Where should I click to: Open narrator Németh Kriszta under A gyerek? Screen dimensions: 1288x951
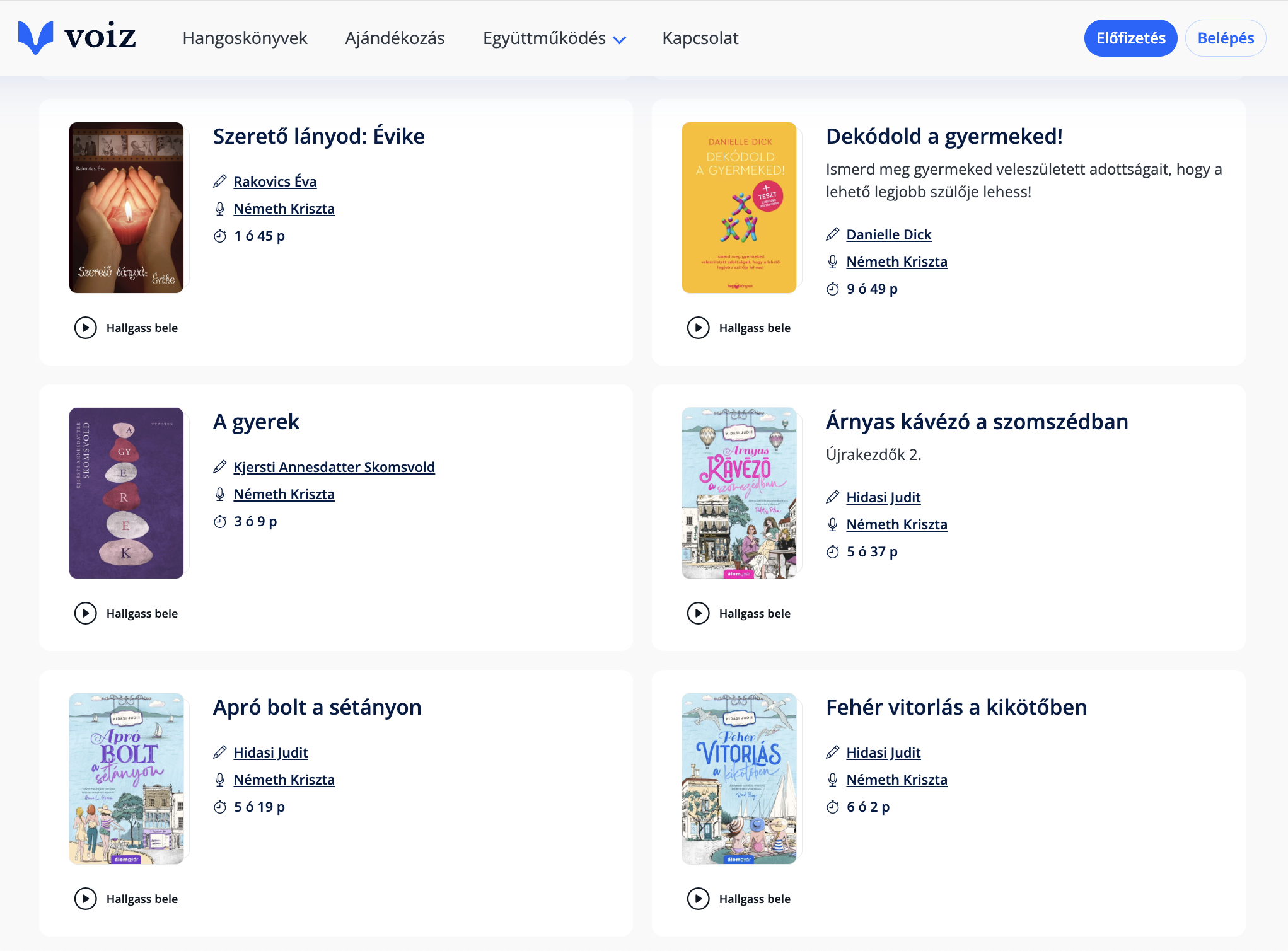284,494
